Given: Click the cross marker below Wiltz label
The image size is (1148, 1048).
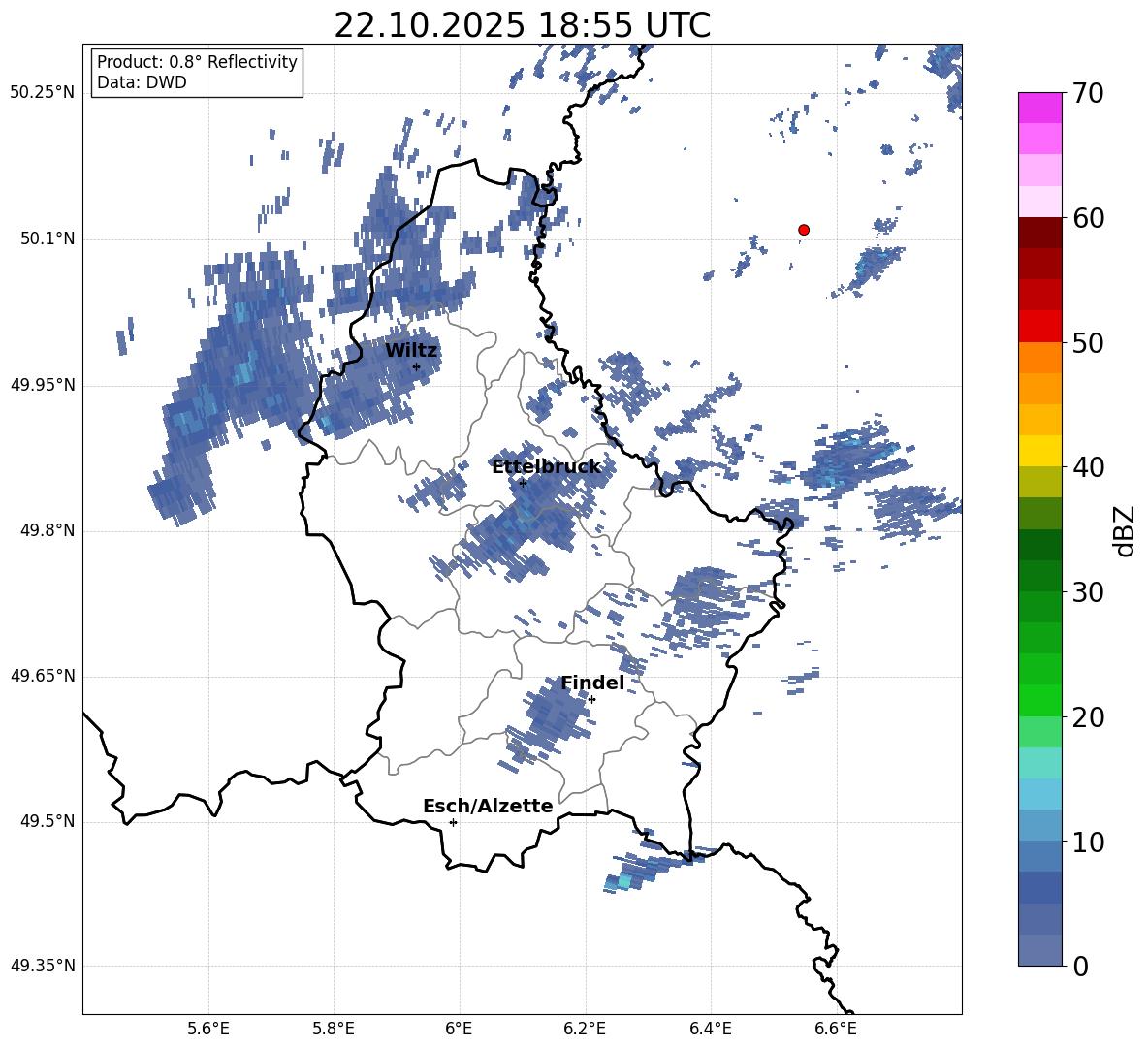Looking at the screenshot, I should click(417, 366).
